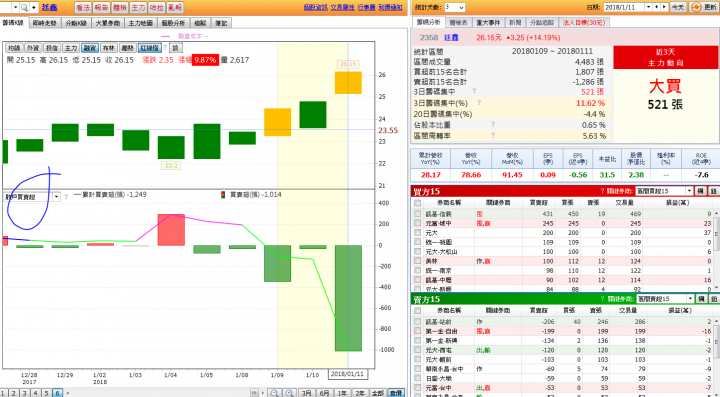This screenshot has height=397, width=720.
Task: Click the zoom in magnifier icon
Action: (289, 393)
